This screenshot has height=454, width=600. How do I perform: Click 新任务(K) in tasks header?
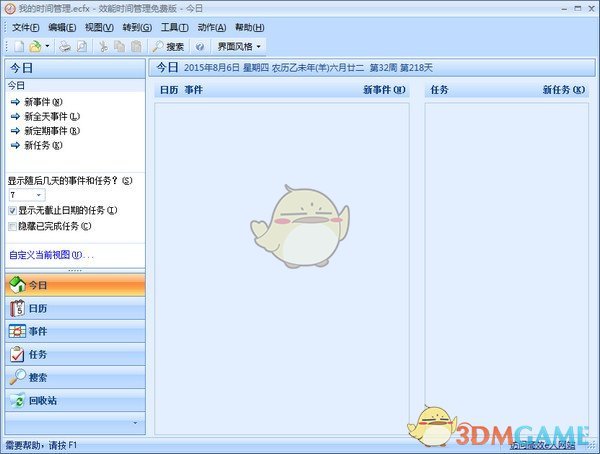point(564,90)
